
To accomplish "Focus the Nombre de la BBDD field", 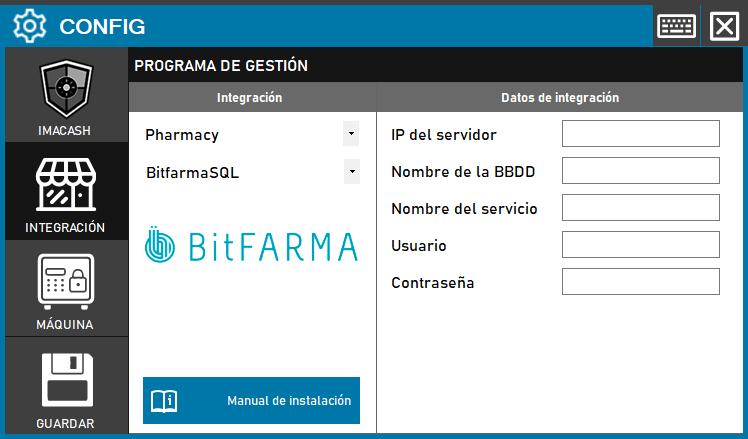I will (640, 171).
